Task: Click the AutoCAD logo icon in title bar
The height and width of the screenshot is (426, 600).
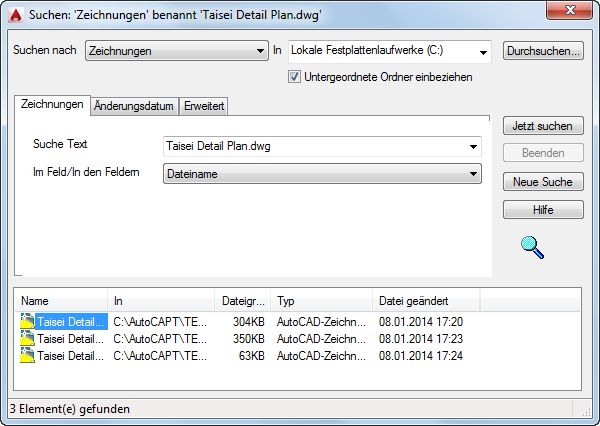Action: coord(16,15)
